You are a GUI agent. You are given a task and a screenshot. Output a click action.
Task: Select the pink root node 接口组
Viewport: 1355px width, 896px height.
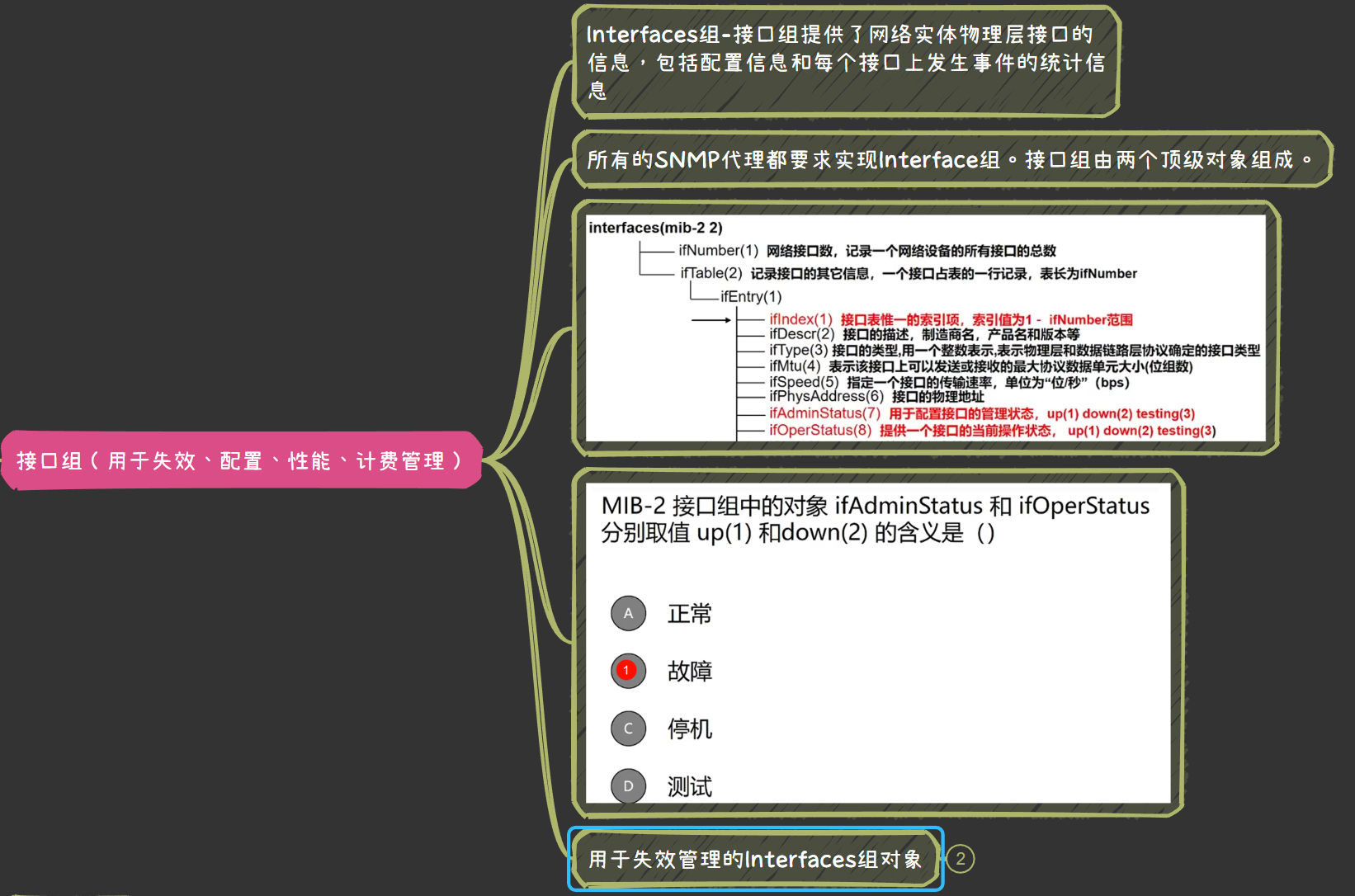[242, 460]
